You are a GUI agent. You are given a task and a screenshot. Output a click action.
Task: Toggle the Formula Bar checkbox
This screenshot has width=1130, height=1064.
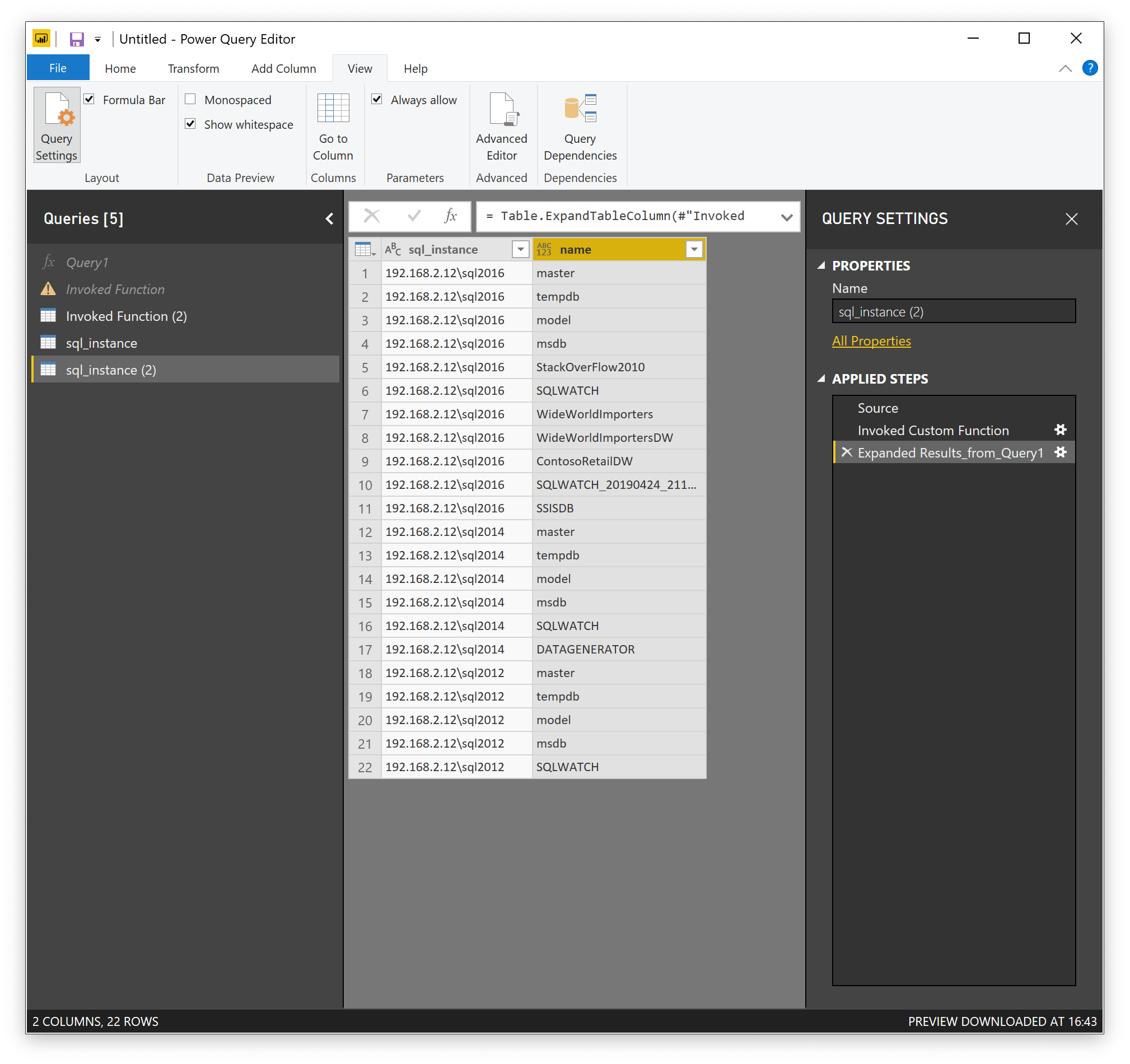[89, 100]
